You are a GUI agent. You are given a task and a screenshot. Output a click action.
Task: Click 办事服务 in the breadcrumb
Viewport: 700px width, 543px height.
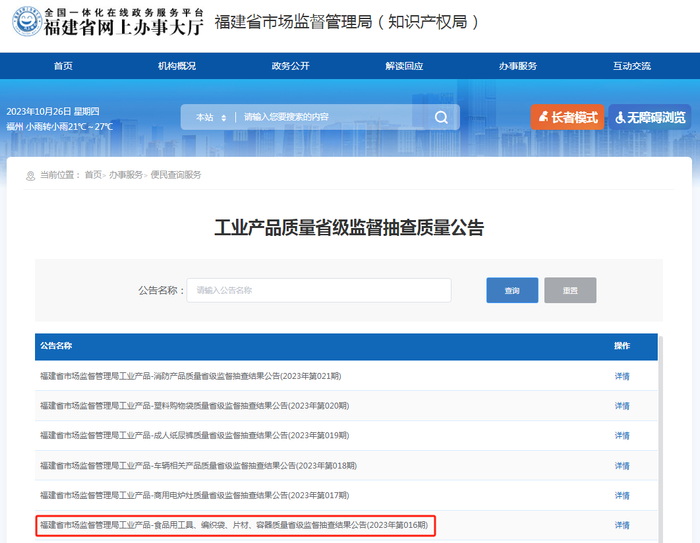pos(126,175)
